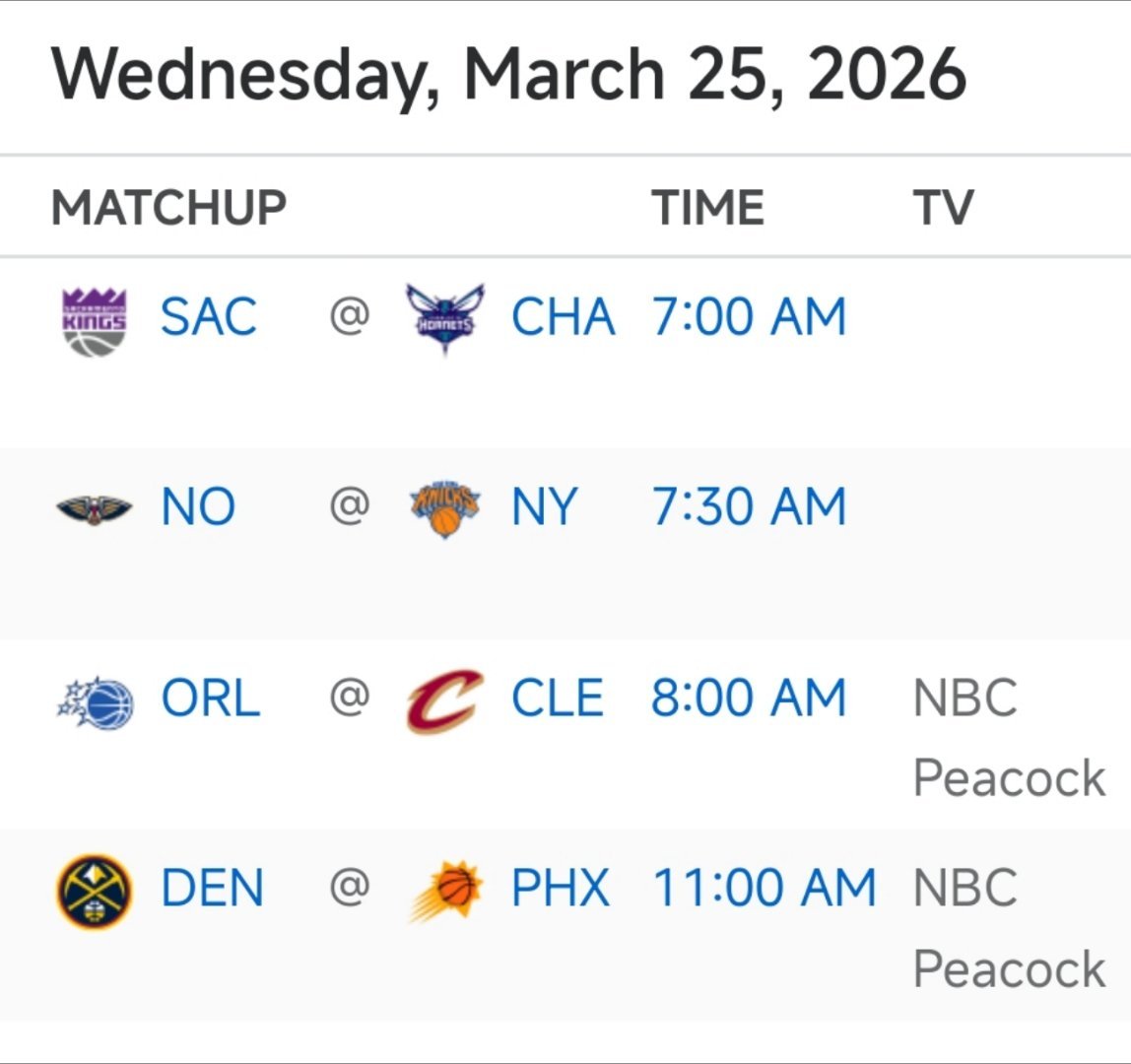Click the Phoenix Suns logo
1131x1064 pixels.
pos(445,891)
